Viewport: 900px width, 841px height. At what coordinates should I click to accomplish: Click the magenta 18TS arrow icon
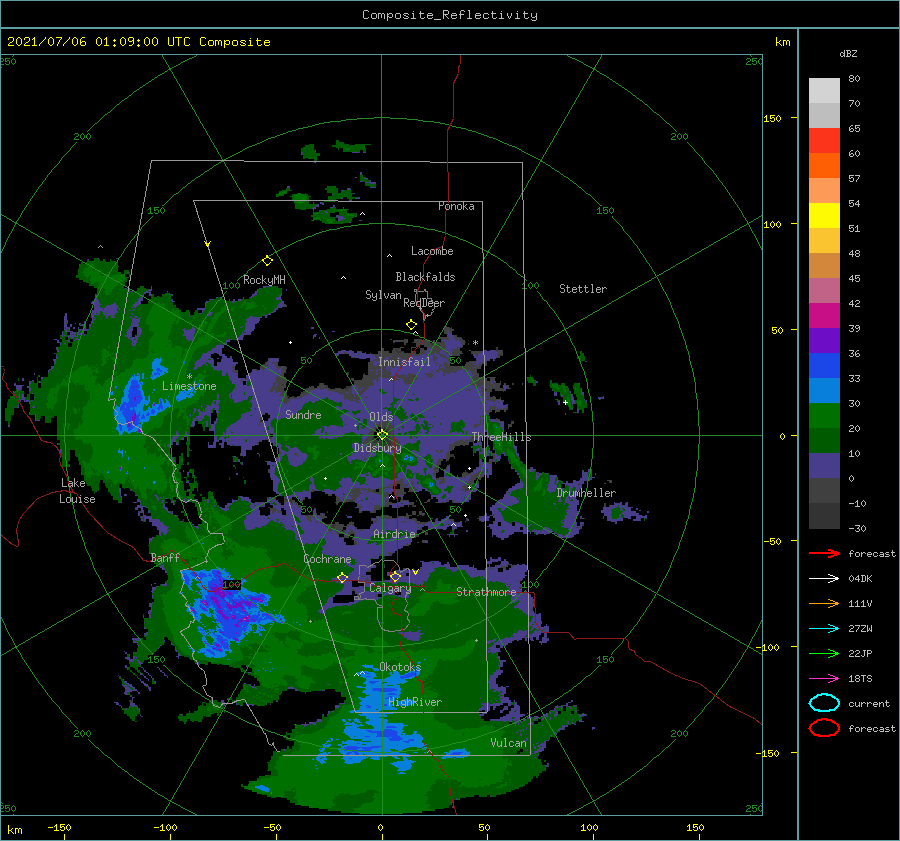coord(824,679)
